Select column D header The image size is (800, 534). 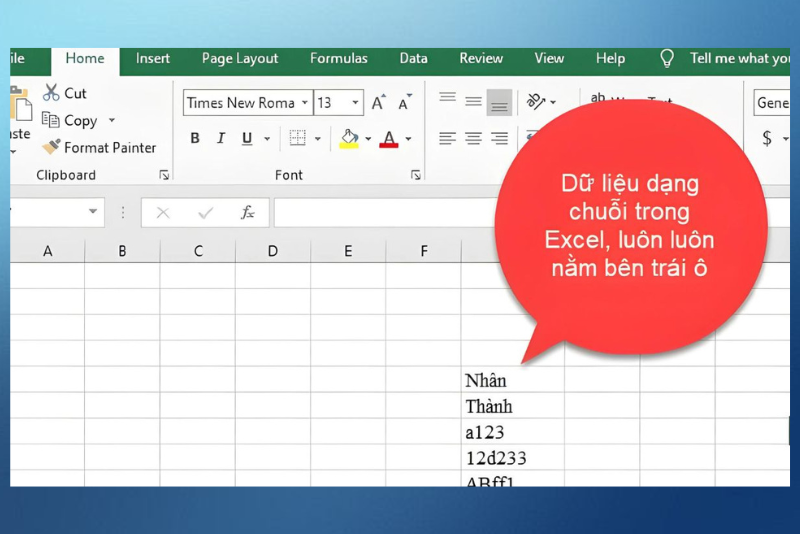[273, 251]
